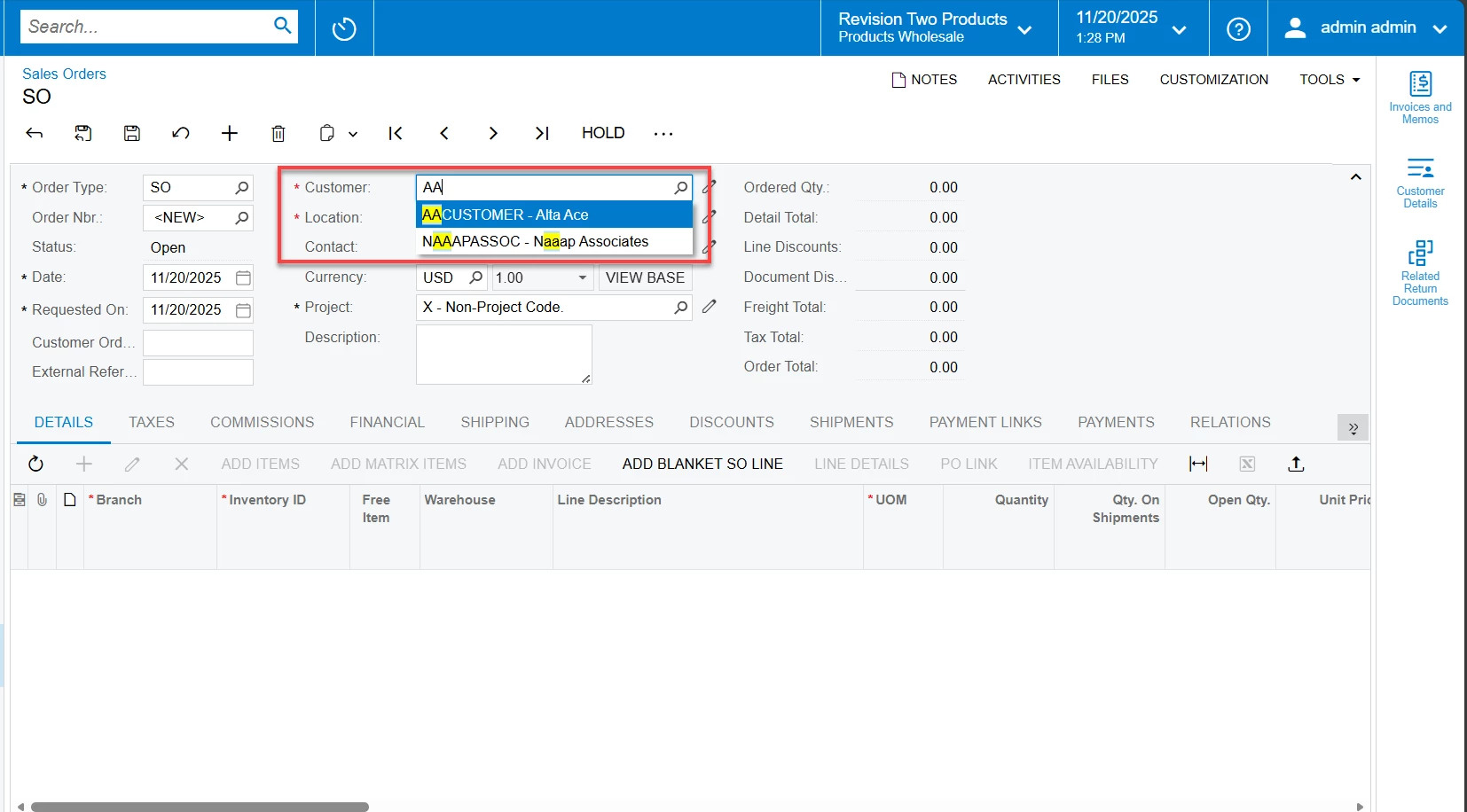Open Related Return Documents side panel
1467x812 pixels.
pos(1420,273)
